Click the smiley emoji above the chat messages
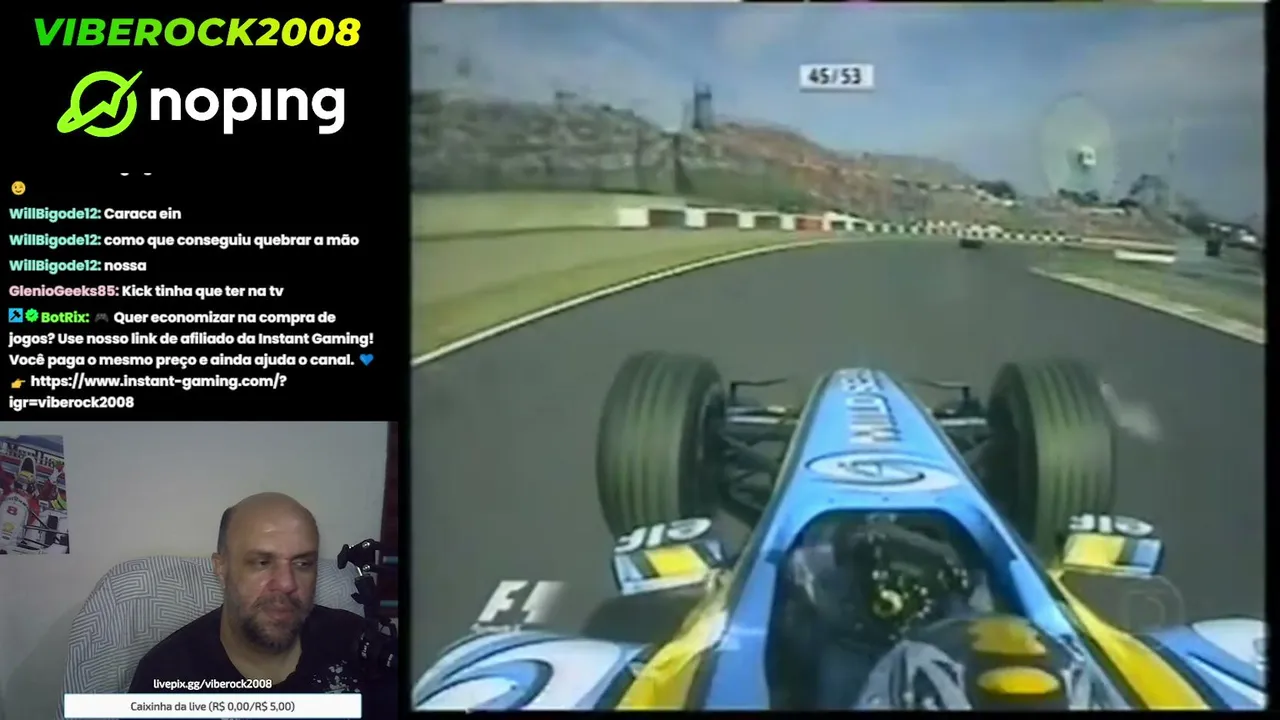The width and height of the screenshot is (1280, 720). tap(17, 188)
